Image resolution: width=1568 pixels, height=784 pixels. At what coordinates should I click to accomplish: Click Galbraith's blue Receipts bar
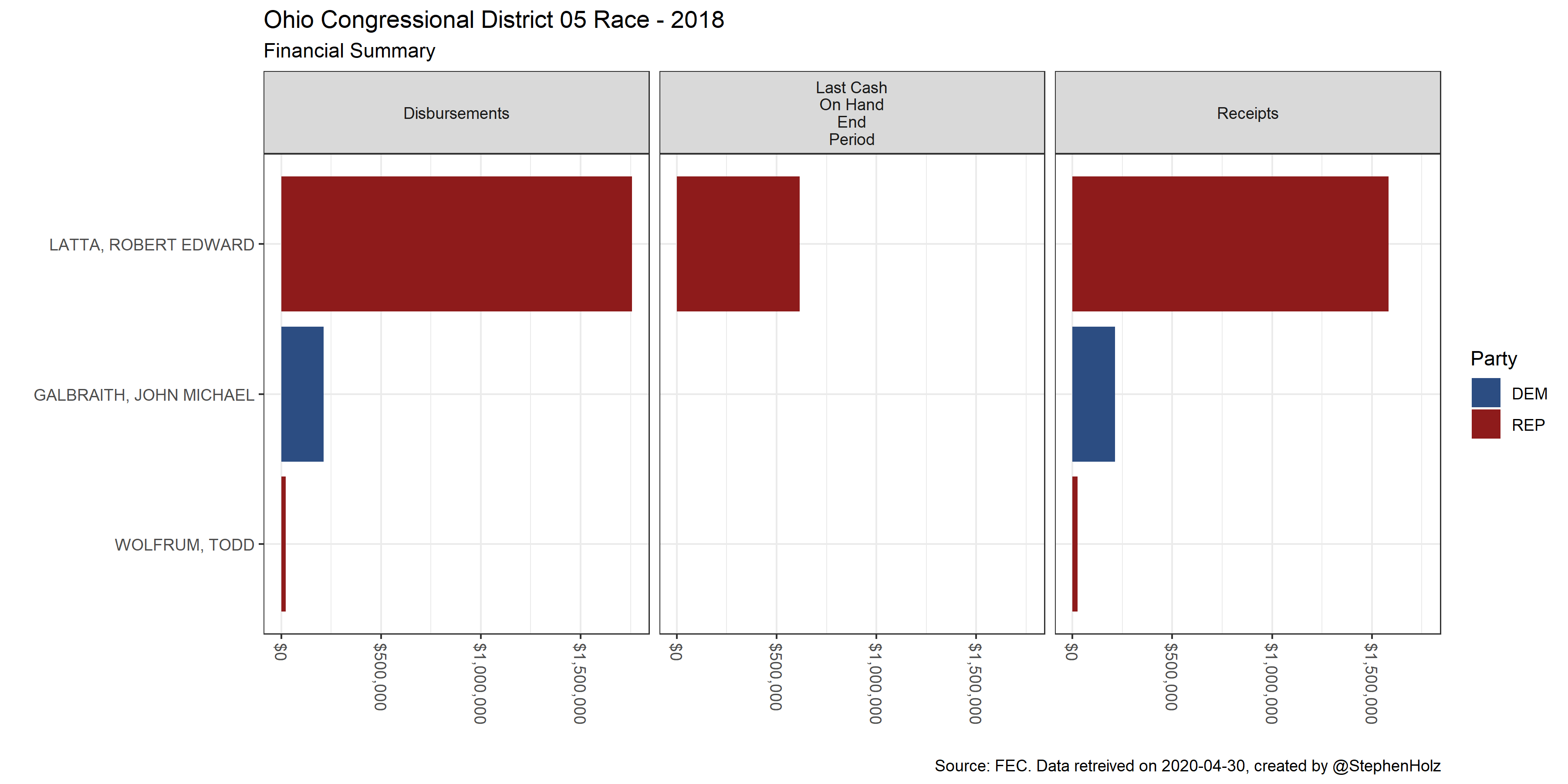[1093, 394]
